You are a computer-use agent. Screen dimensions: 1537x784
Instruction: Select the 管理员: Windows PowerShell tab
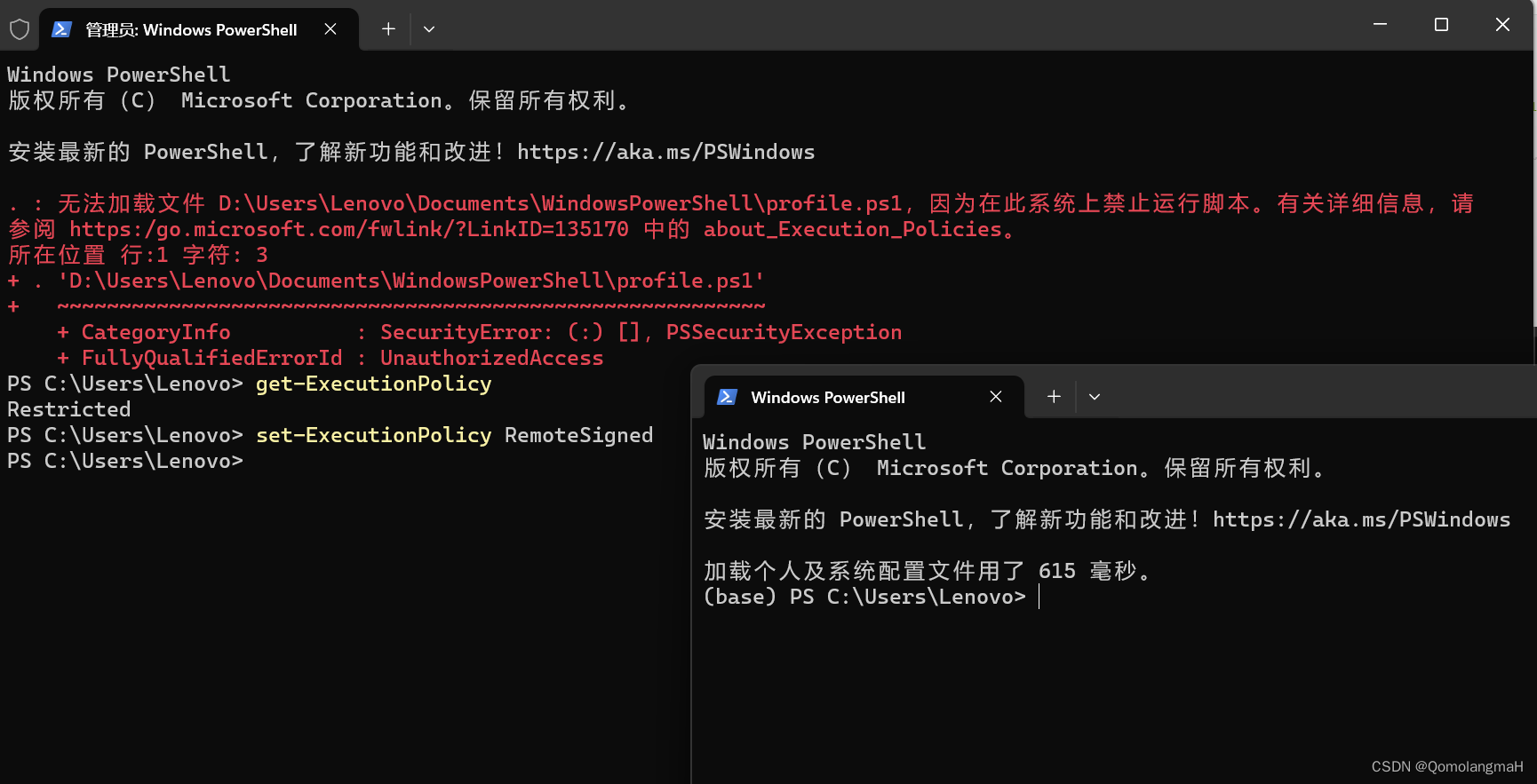(x=199, y=29)
